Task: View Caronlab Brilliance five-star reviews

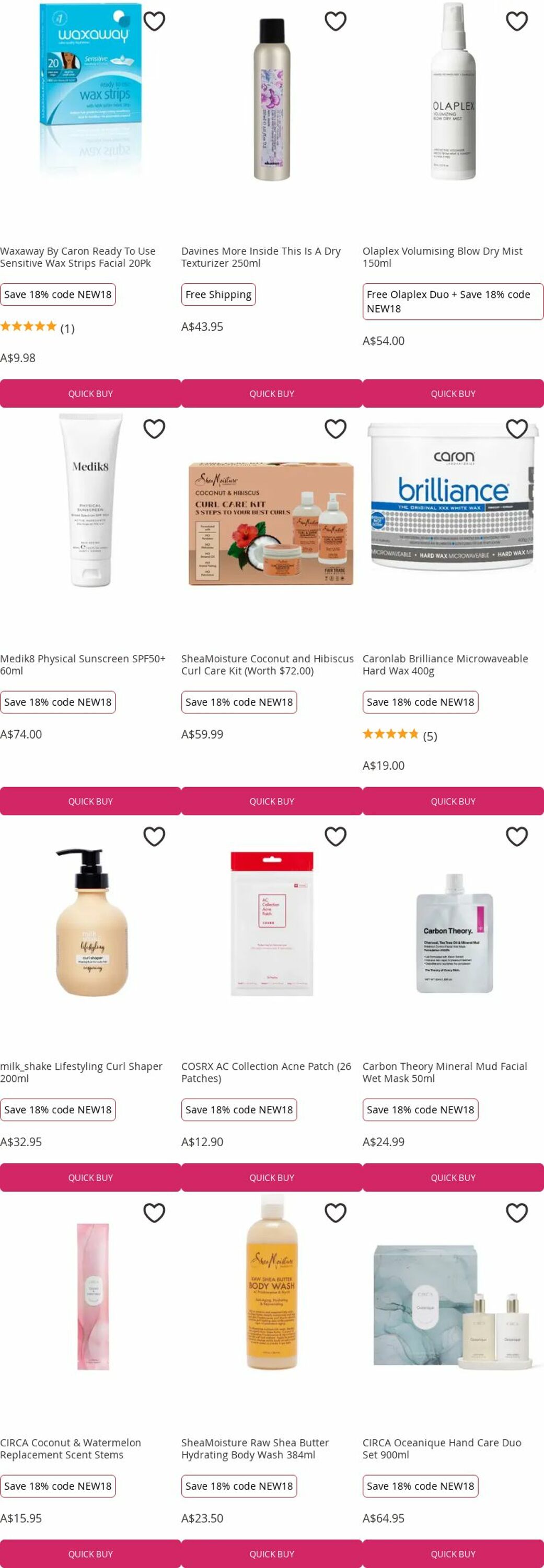Action: point(400,735)
